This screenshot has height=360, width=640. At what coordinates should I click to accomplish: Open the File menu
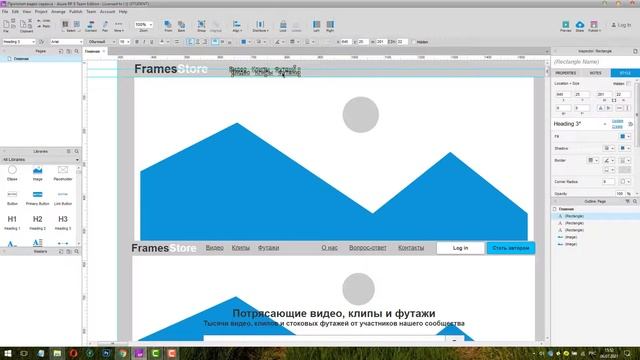[5, 12]
